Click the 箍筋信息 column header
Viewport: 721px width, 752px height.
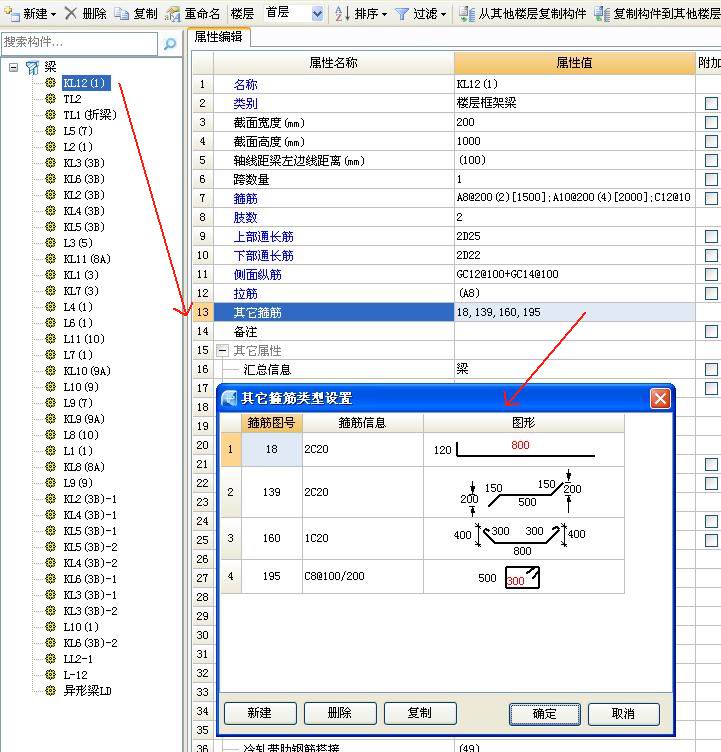(x=362, y=423)
